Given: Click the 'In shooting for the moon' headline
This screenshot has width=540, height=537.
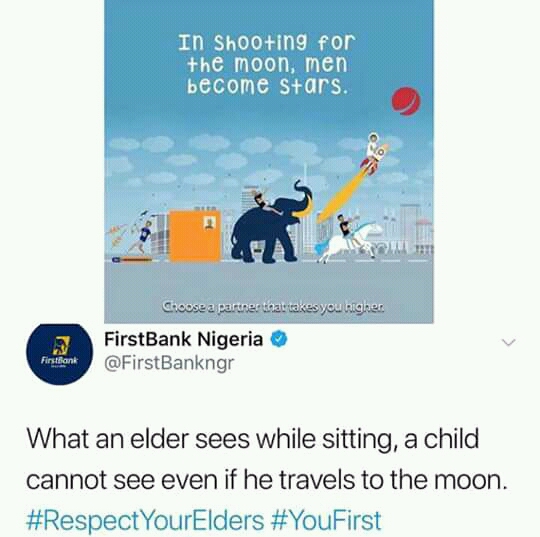Looking at the screenshot, I should 266,64.
